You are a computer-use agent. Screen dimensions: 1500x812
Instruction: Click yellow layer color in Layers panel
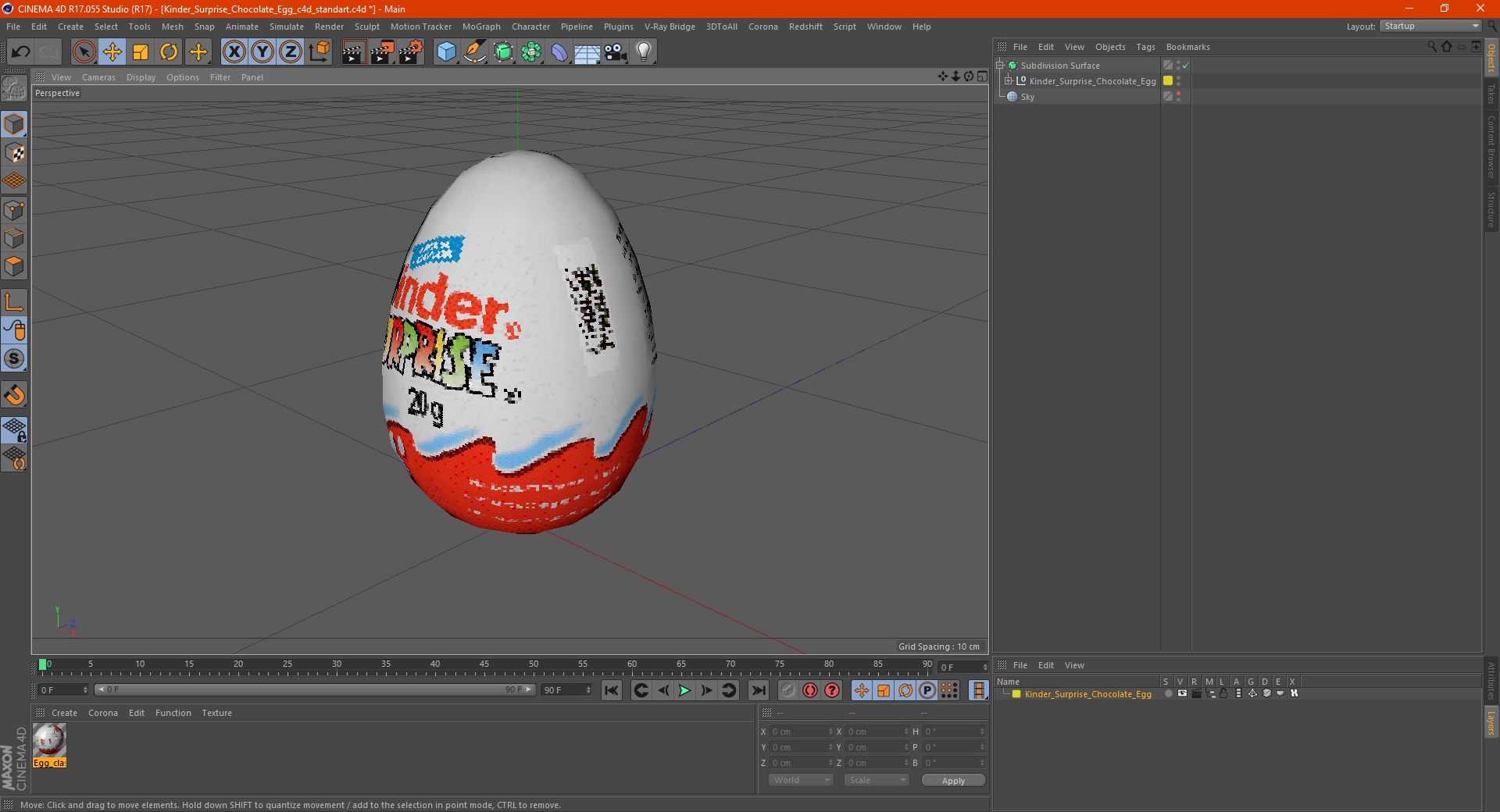pos(1016,694)
